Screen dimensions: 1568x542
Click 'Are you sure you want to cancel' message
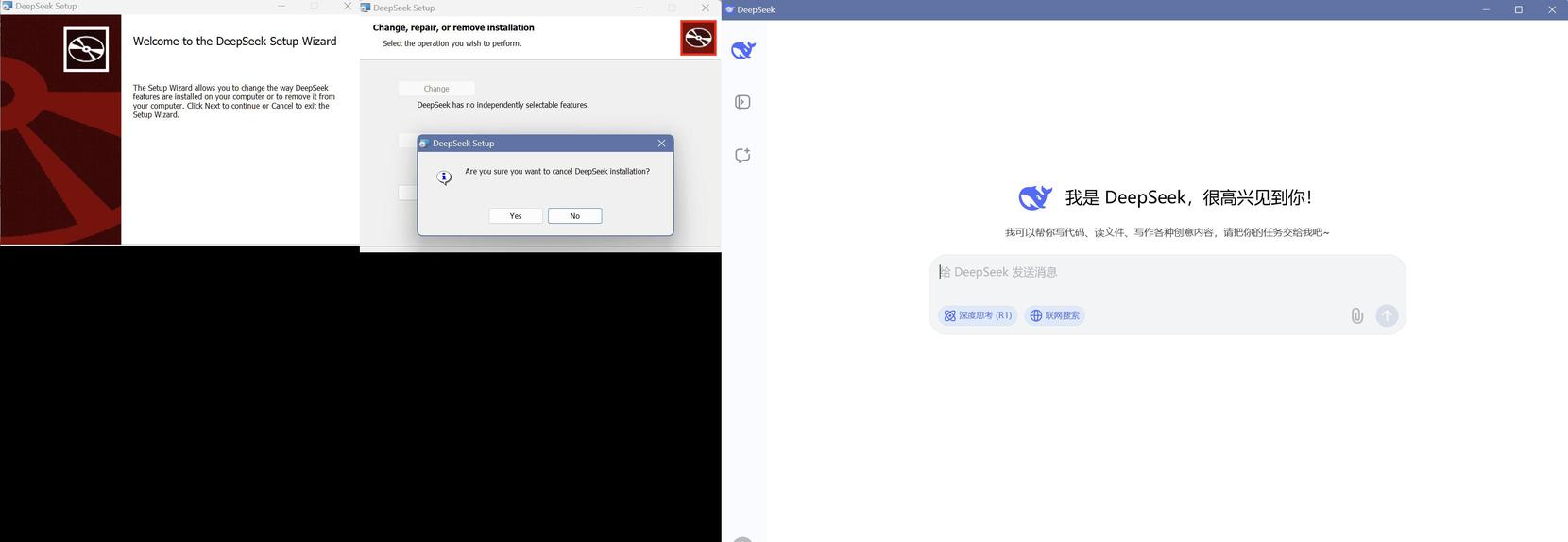pyautogui.click(x=557, y=172)
